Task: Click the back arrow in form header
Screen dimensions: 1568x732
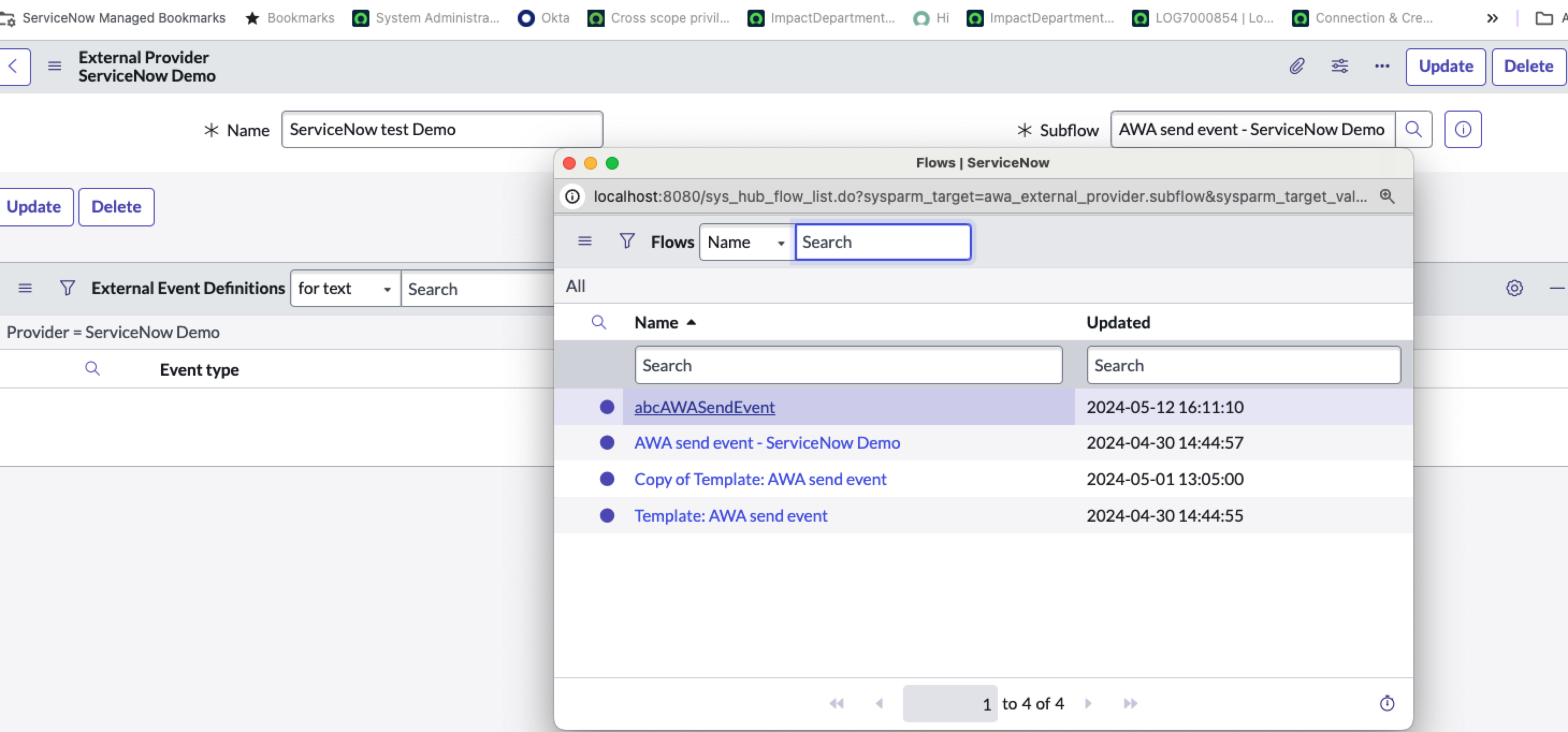Action: pyautogui.click(x=12, y=67)
